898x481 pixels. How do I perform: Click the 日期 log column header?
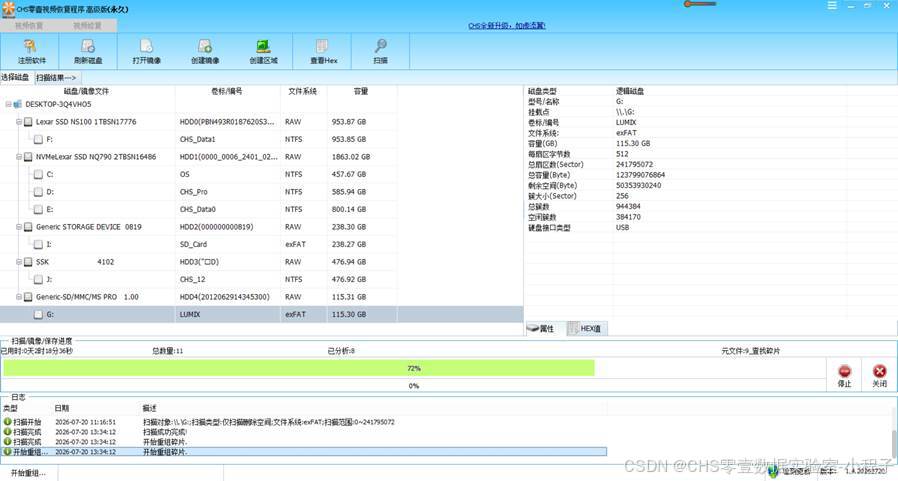pos(62,408)
